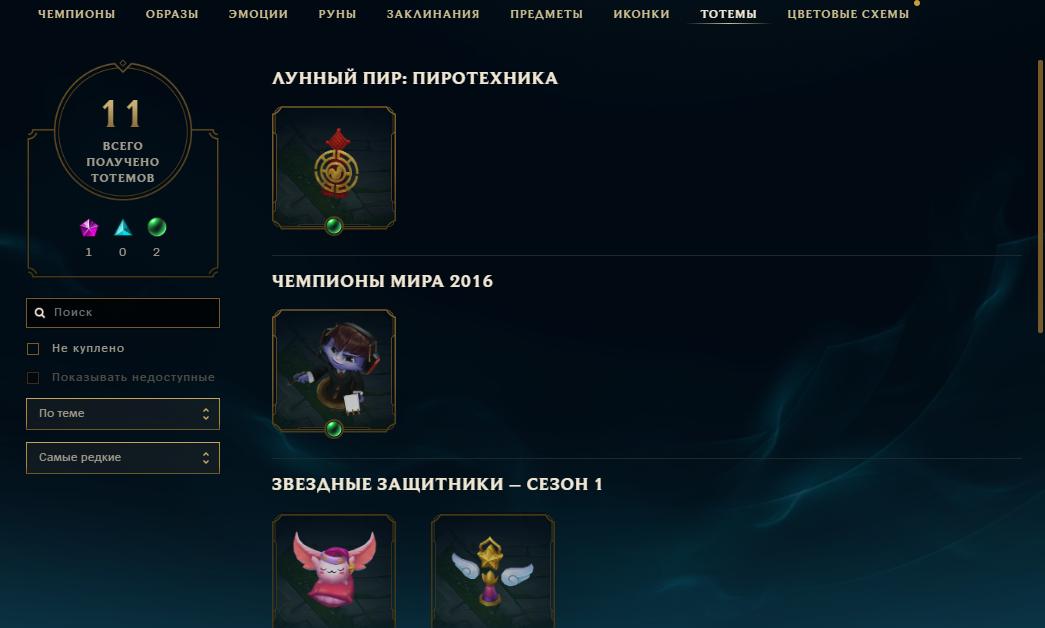Click green gem badge under firecracker ward
The width and height of the screenshot is (1045, 628).
tap(334, 227)
